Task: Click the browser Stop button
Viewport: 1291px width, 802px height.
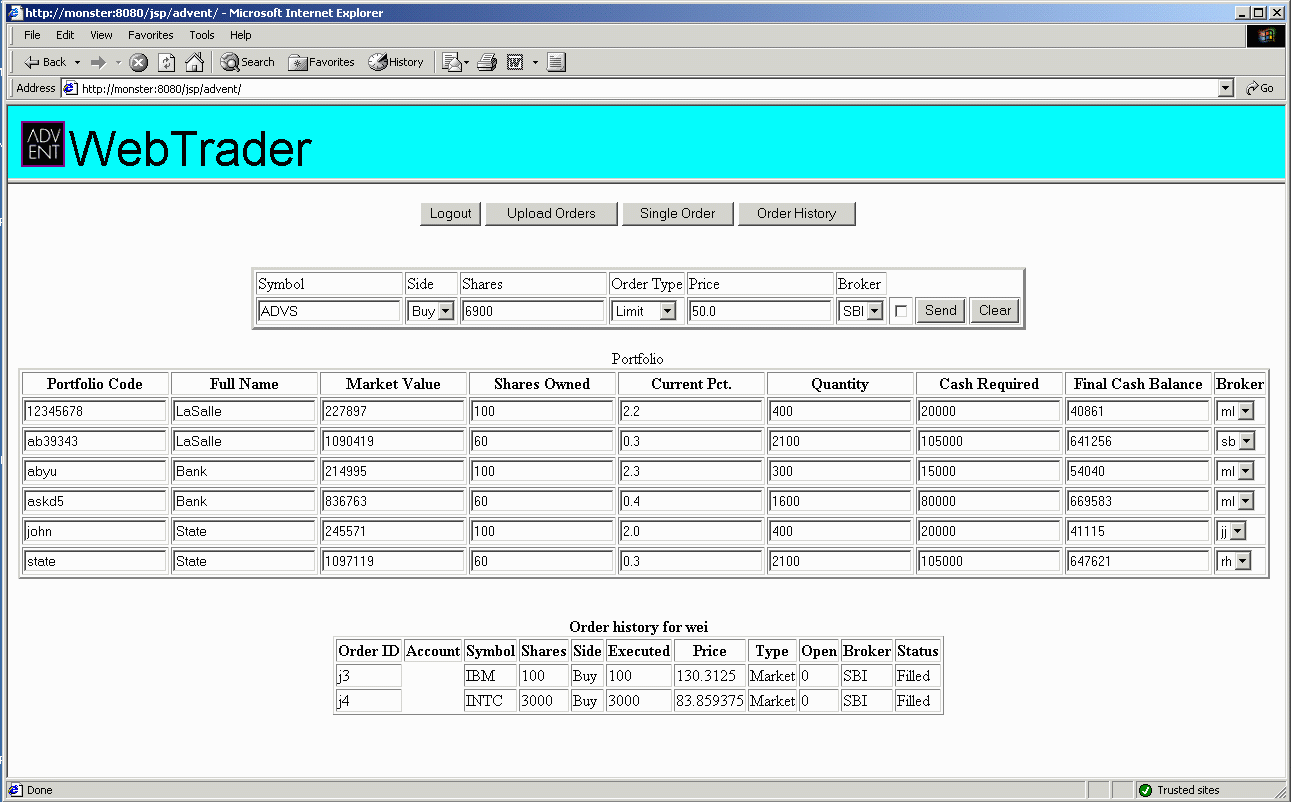Action: [139, 62]
